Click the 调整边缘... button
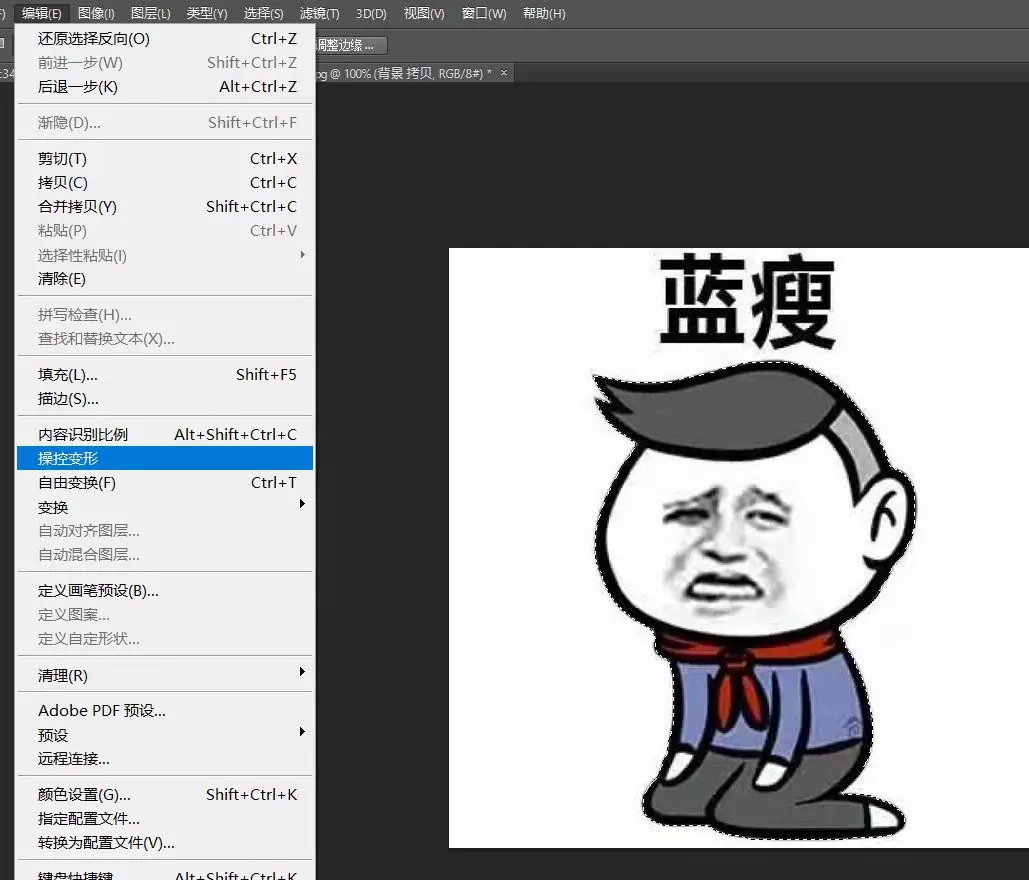The width and height of the screenshot is (1029, 880). [350, 45]
